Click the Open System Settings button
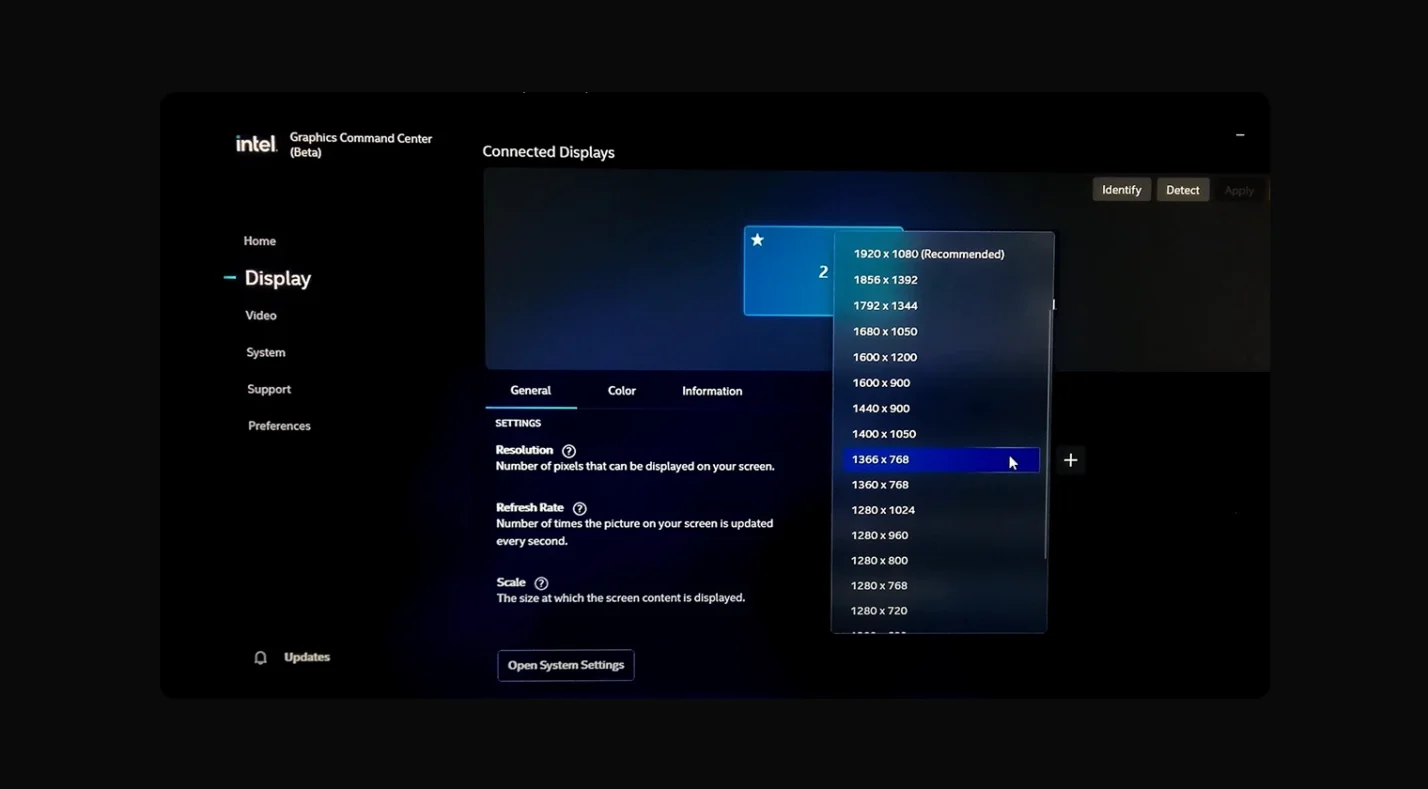The image size is (1428, 789). (566, 665)
